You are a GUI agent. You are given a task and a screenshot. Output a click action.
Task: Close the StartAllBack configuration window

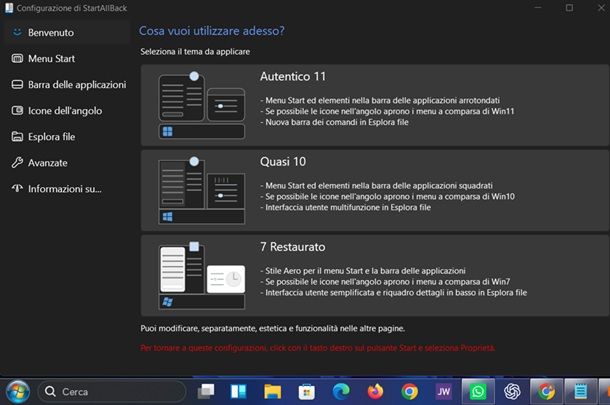click(x=600, y=8)
